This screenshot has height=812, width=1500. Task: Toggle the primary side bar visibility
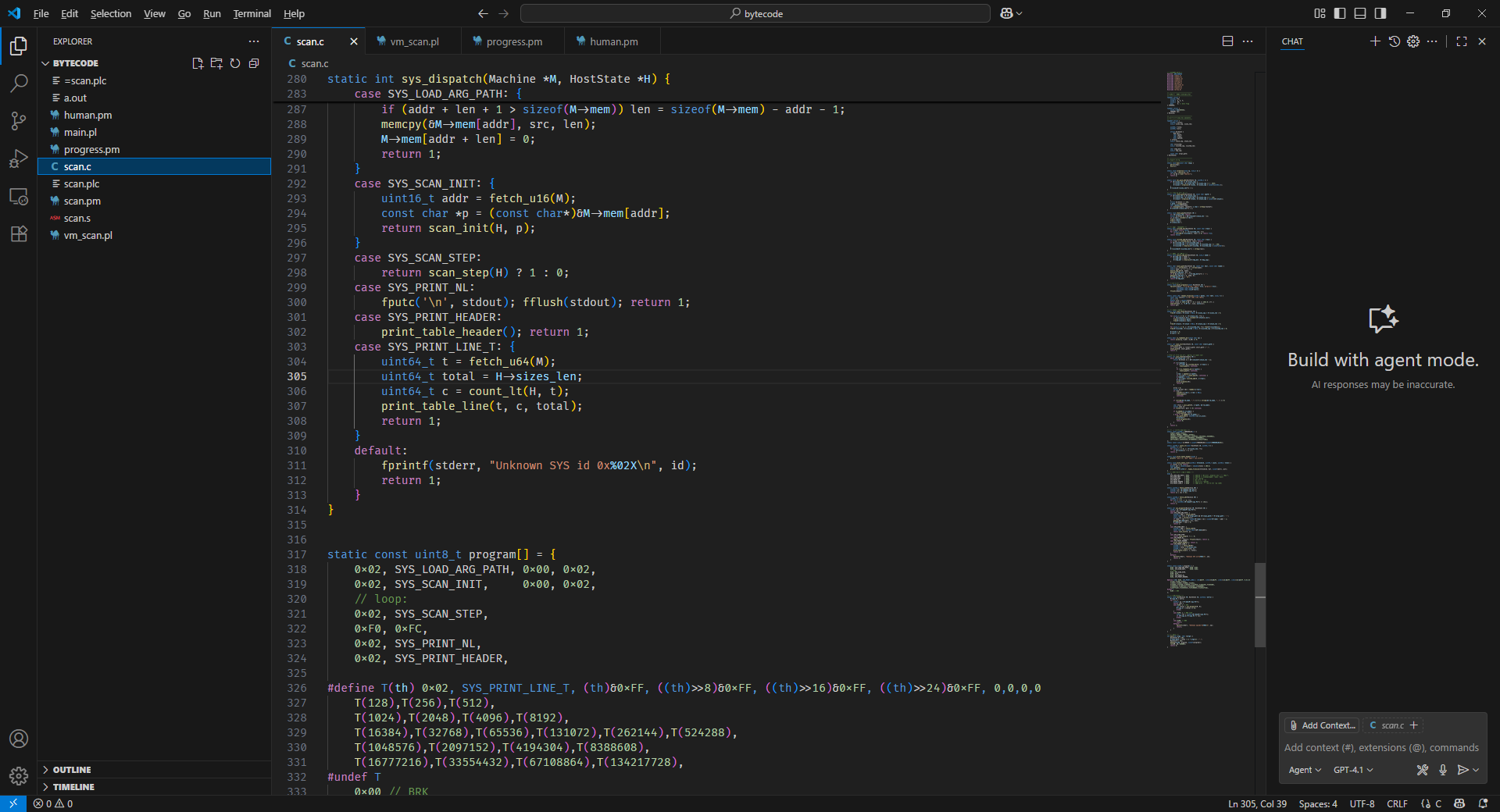[x=1340, y=13]
